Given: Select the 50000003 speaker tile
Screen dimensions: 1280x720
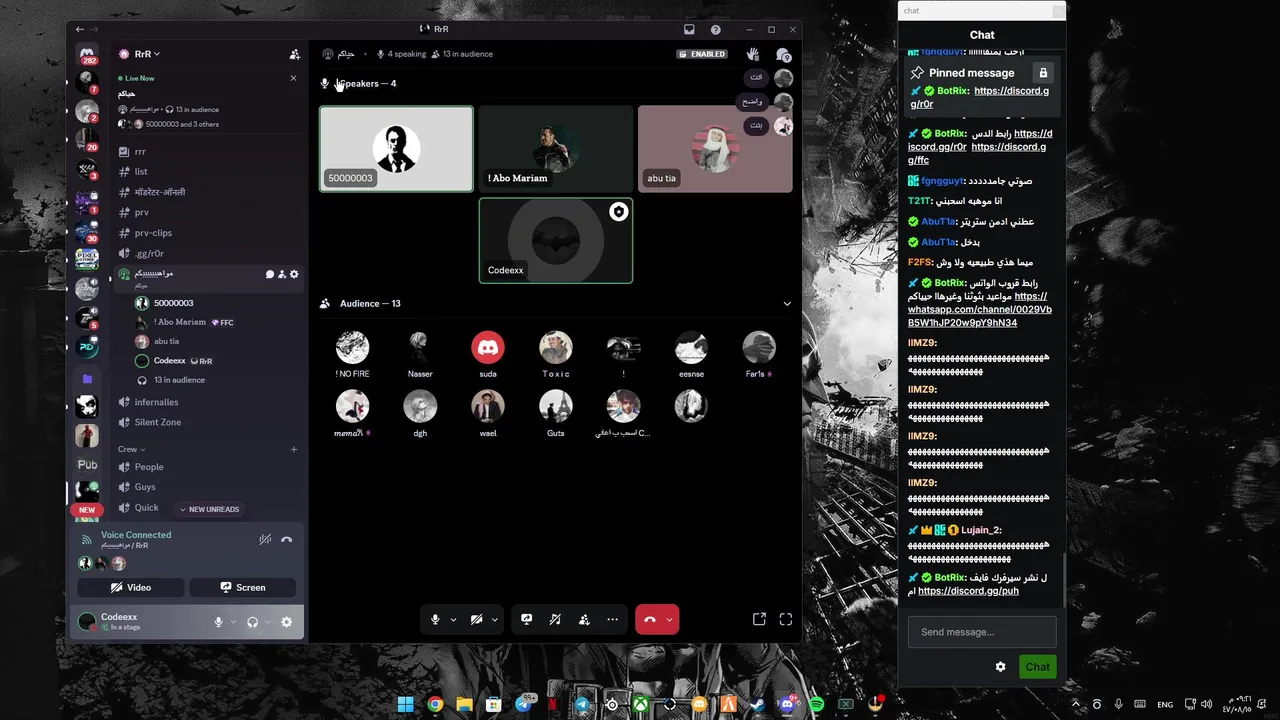Looking at the screenshot, I should click(x=396, y=149).
